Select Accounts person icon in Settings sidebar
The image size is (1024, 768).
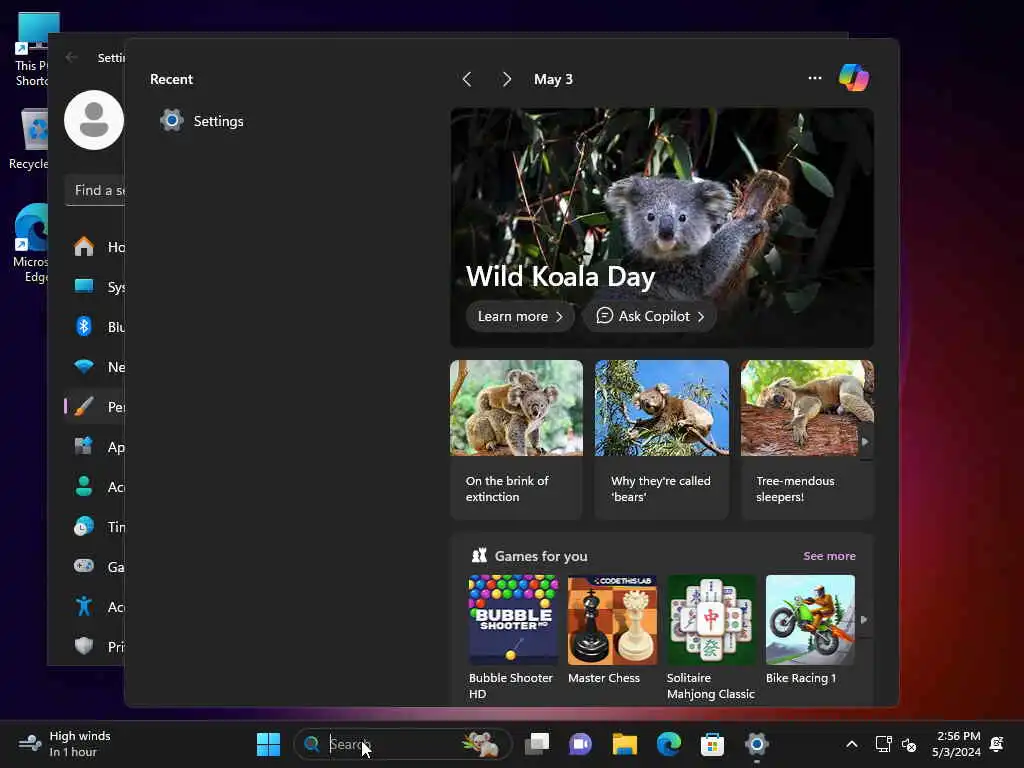pyautogui.click(x=84, y=487)
